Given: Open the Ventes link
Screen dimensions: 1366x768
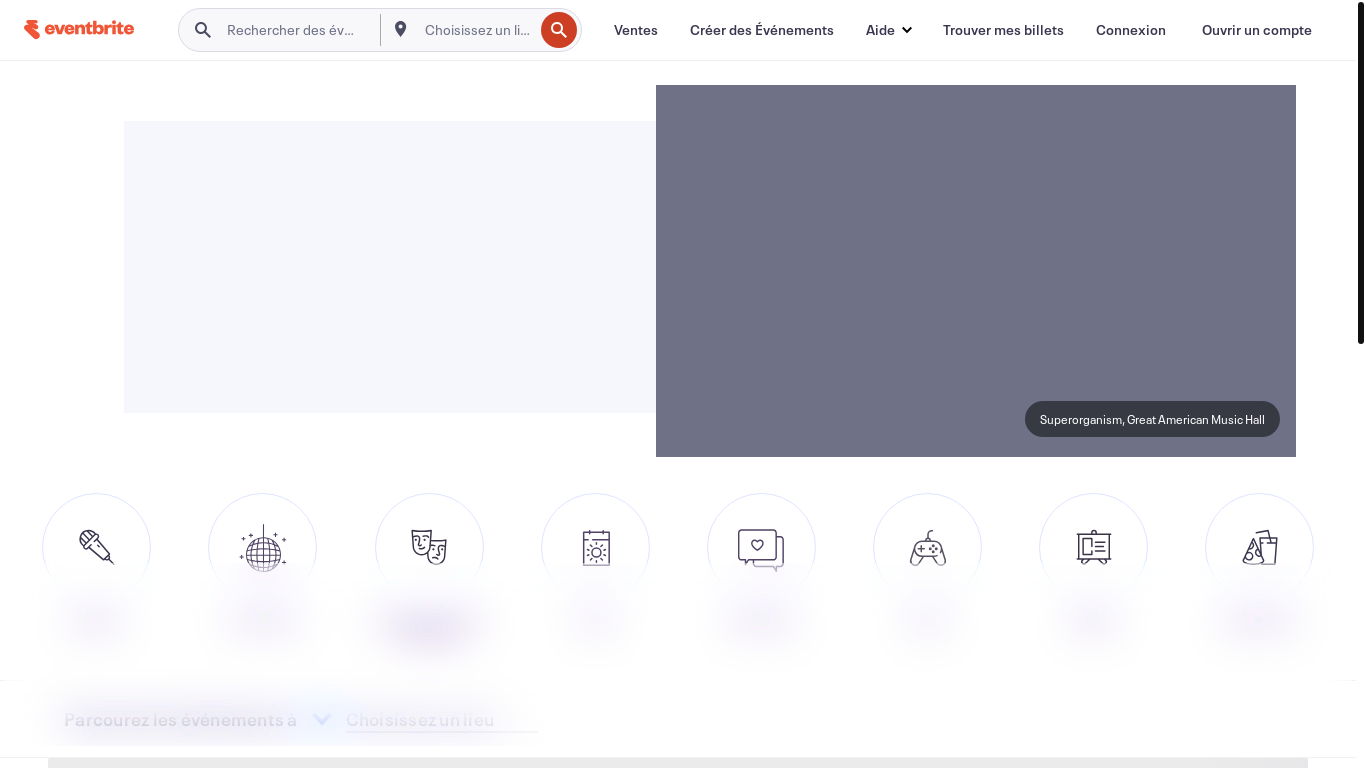Looking at the screenshot, I should point(636,30).
